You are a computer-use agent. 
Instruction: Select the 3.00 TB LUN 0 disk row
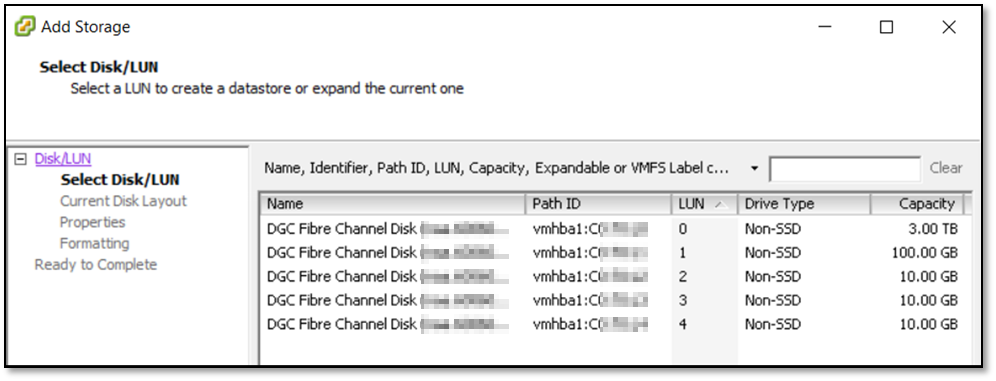pyautogui.click(x=612, y=229)
